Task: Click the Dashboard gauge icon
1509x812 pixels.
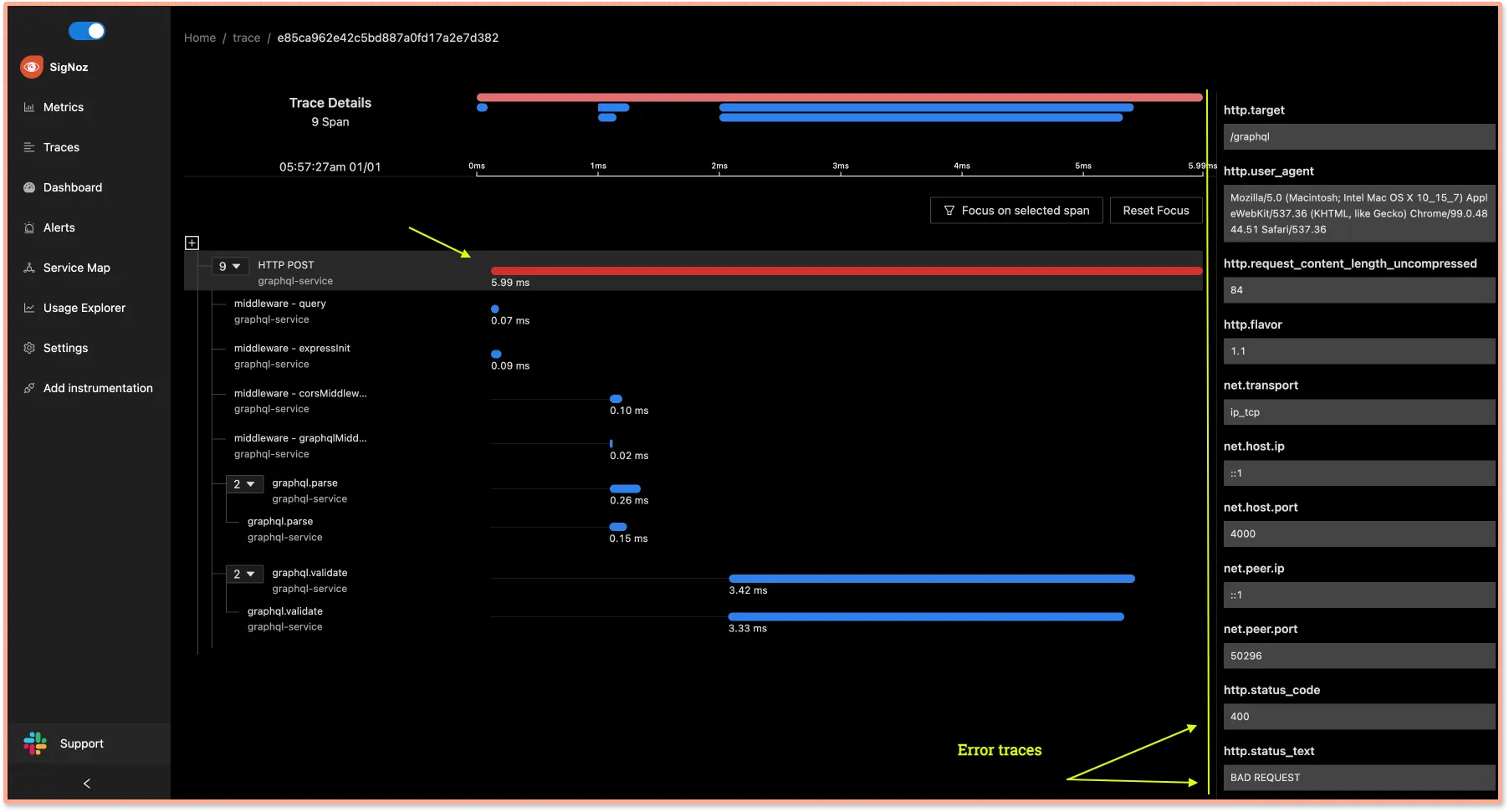Action: coord(29,187)
